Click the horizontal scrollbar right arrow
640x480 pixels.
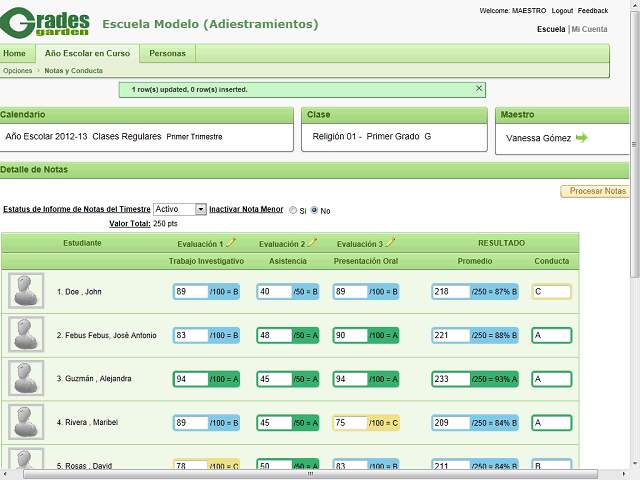624,474
